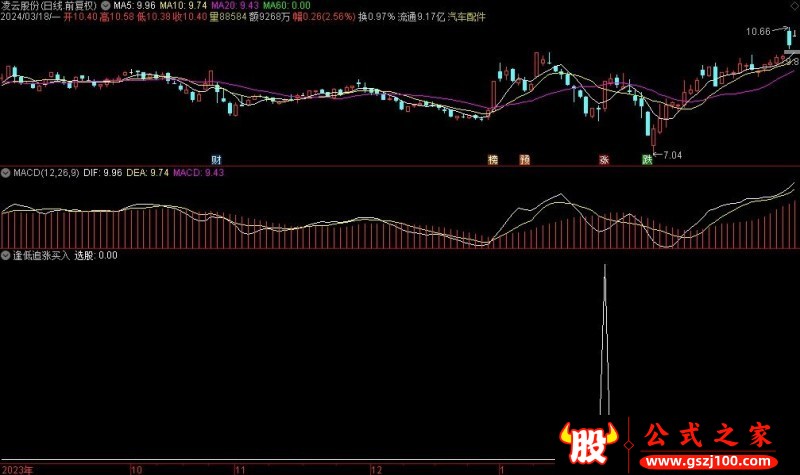Open dropdown beside 逢低追涨买入 indicator
The image size is (800, 475).
(x=6, y=256)
